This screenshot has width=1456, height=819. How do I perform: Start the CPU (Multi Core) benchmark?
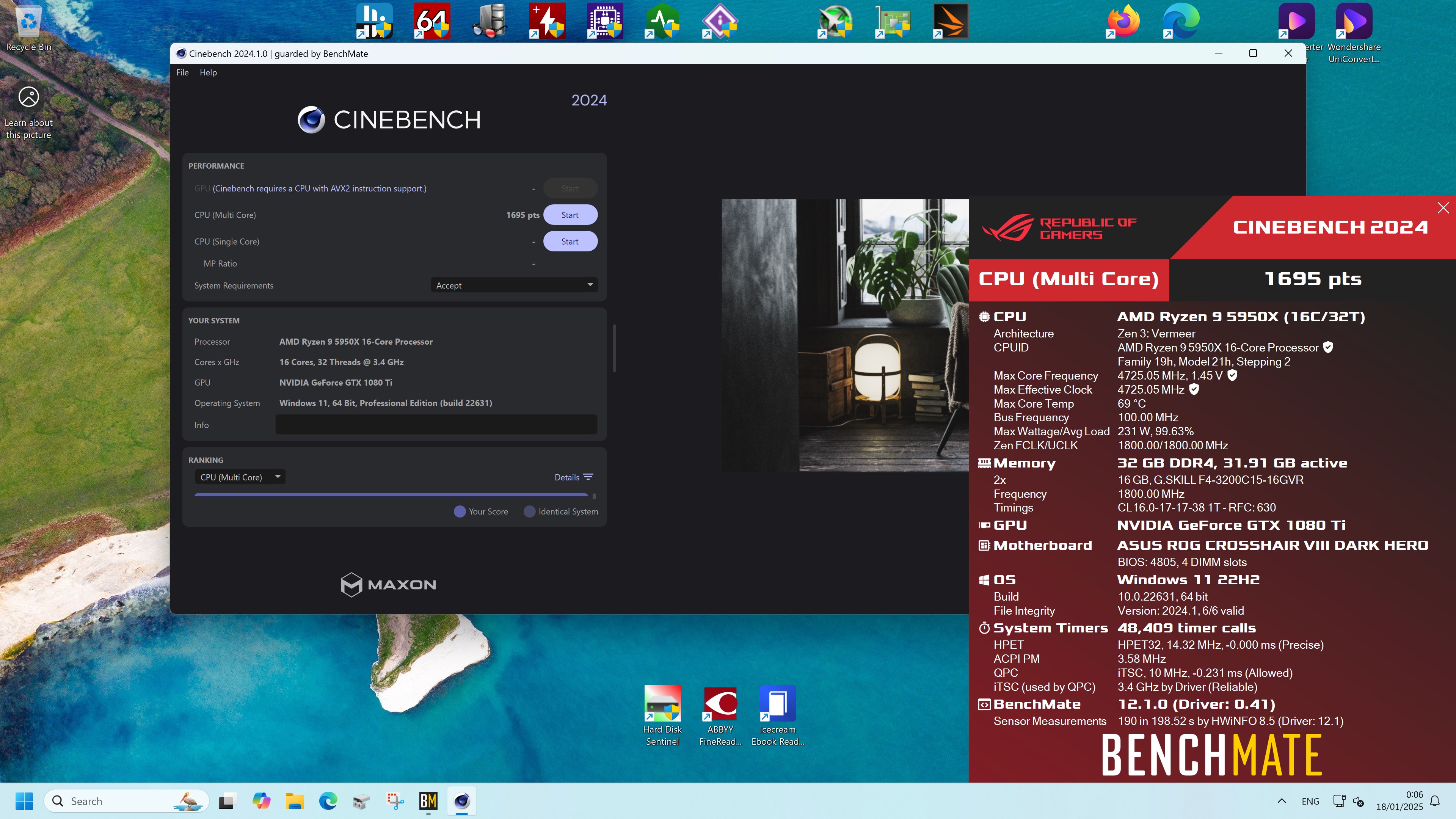(x=570, y=215)
